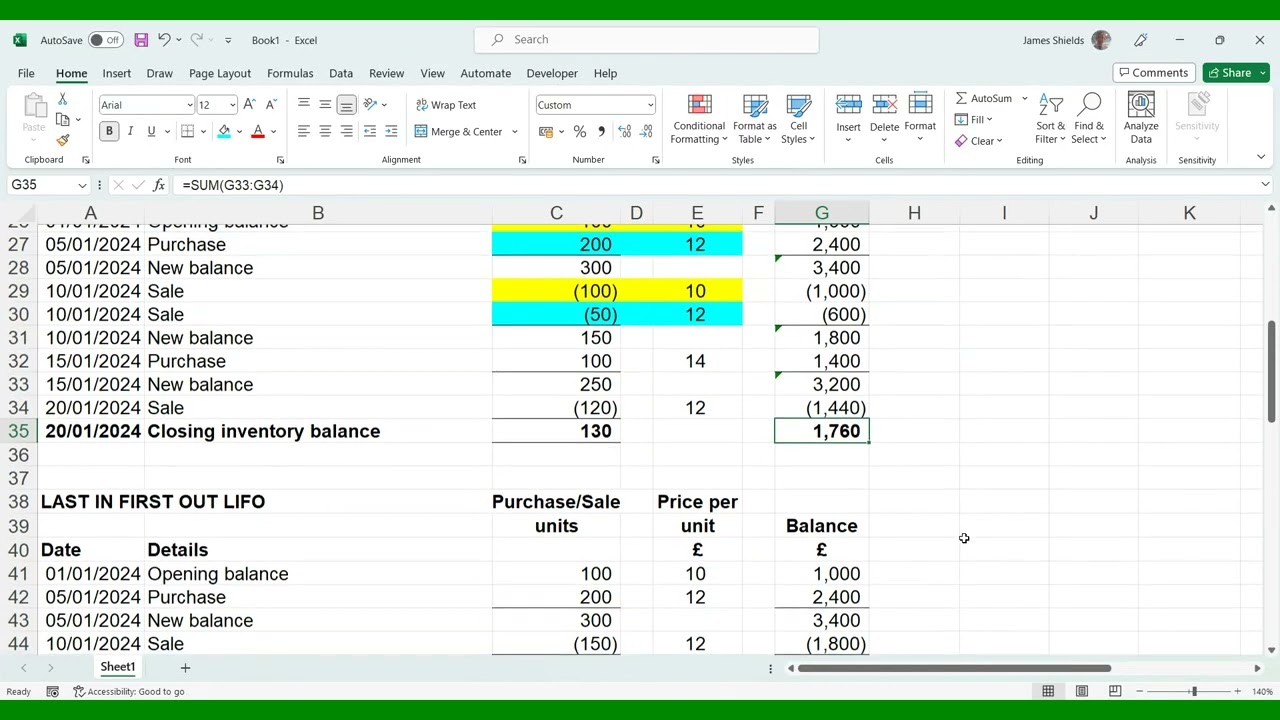Viewport: 1280px width, 720px height.
Task: Click the Insert Function fx icon
Action: (x=161, y=185)
